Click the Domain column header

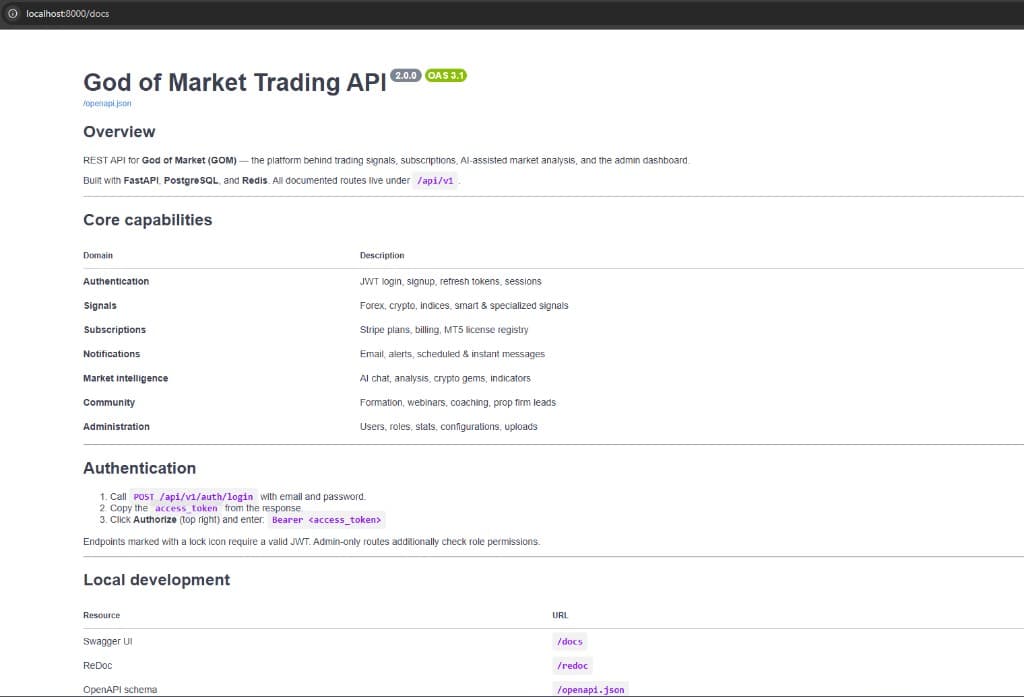(98, 255)
